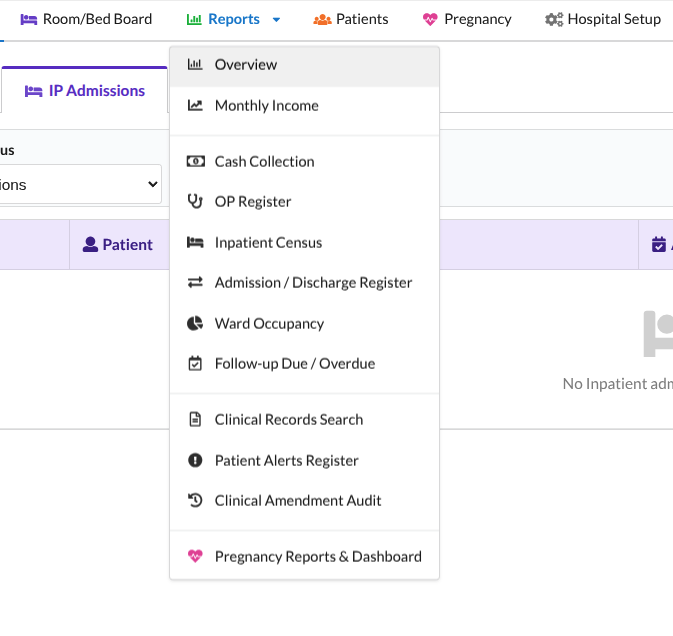Click the Hospital Setup gears icon

[x=554, y=20]
